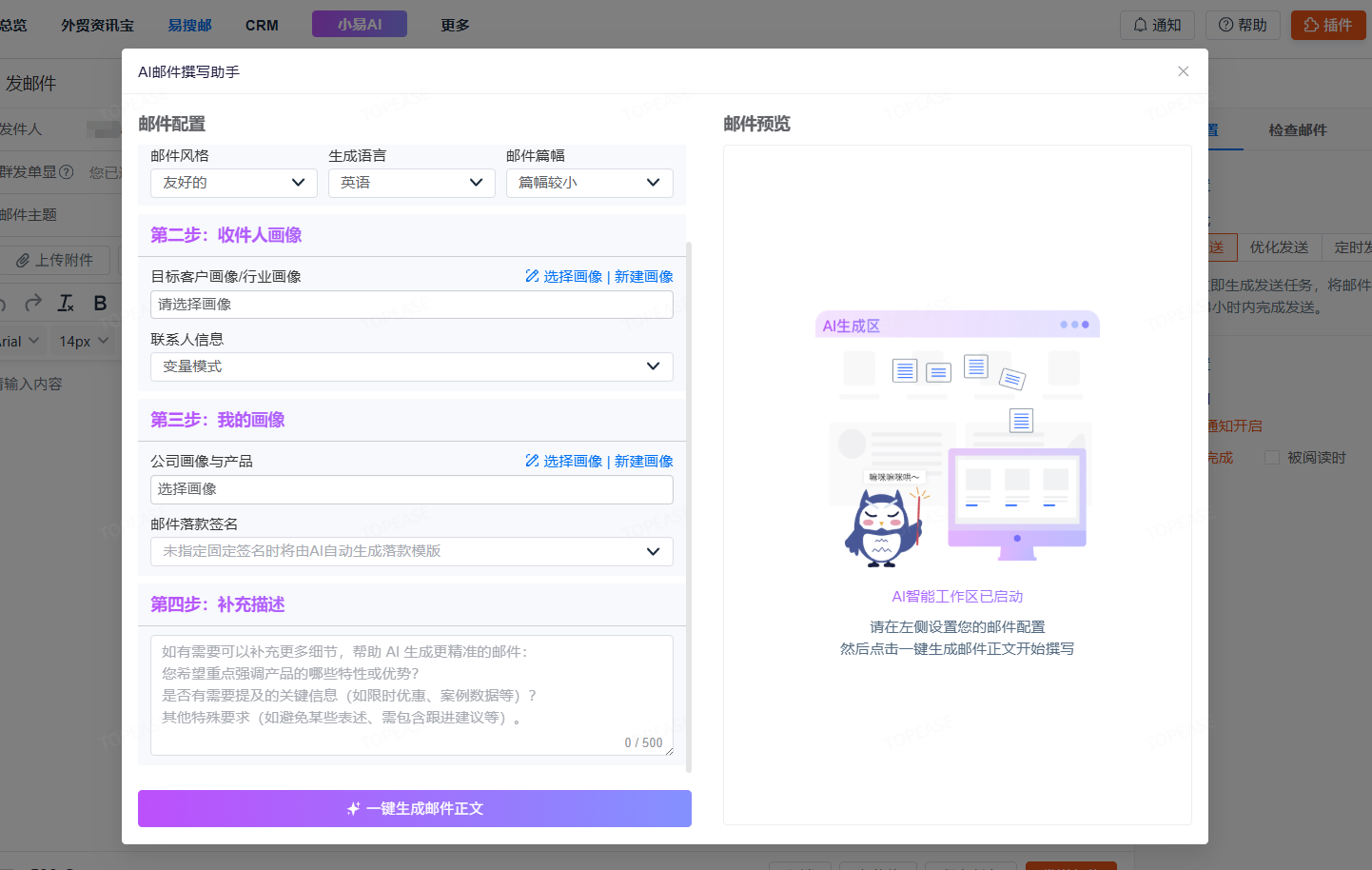Click the 一键生成邮件正文 generate button
The height and width of the screenshot is (870, 1372).
(x=415, y=808)
